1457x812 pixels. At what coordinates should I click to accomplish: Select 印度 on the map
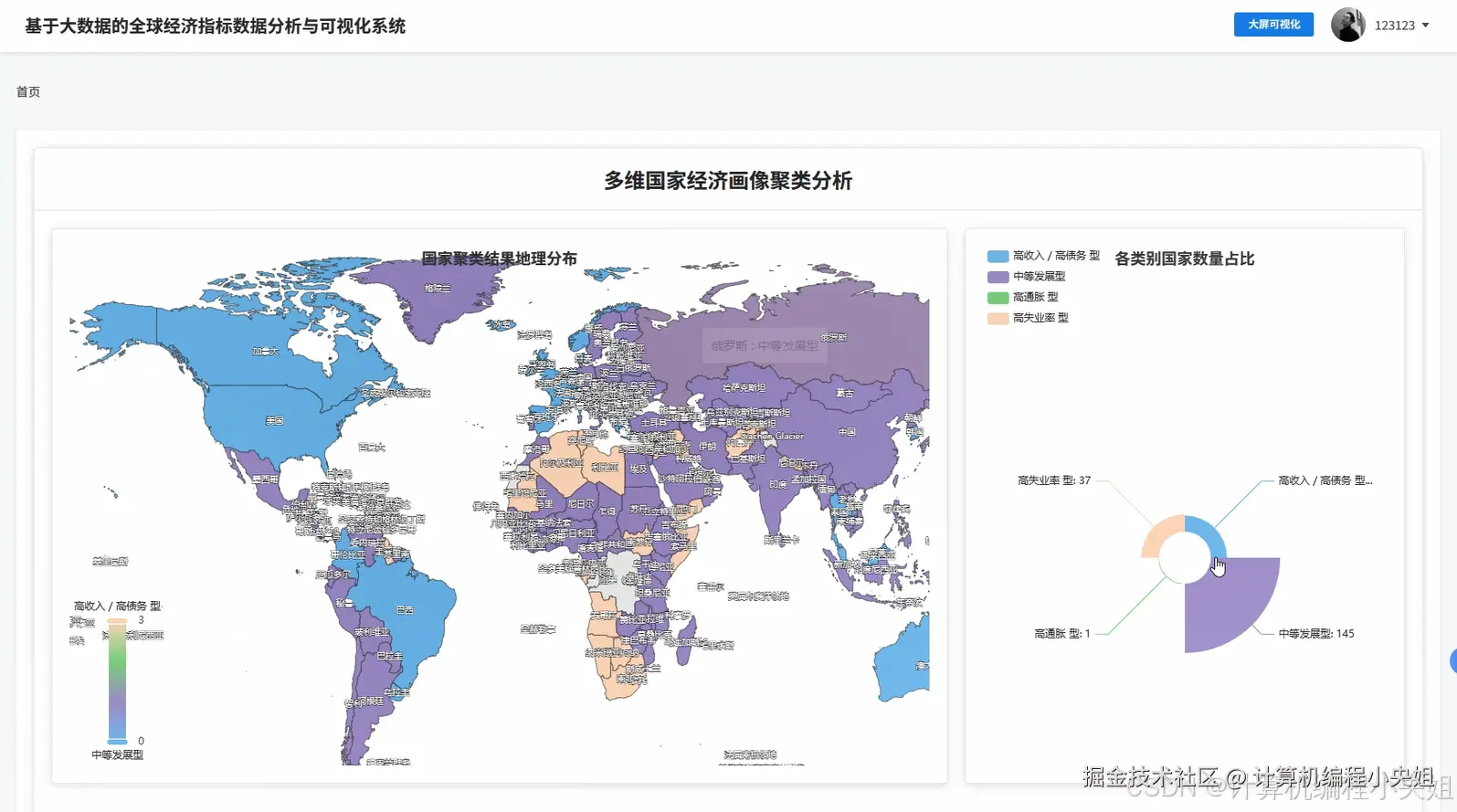coord(777,484)
